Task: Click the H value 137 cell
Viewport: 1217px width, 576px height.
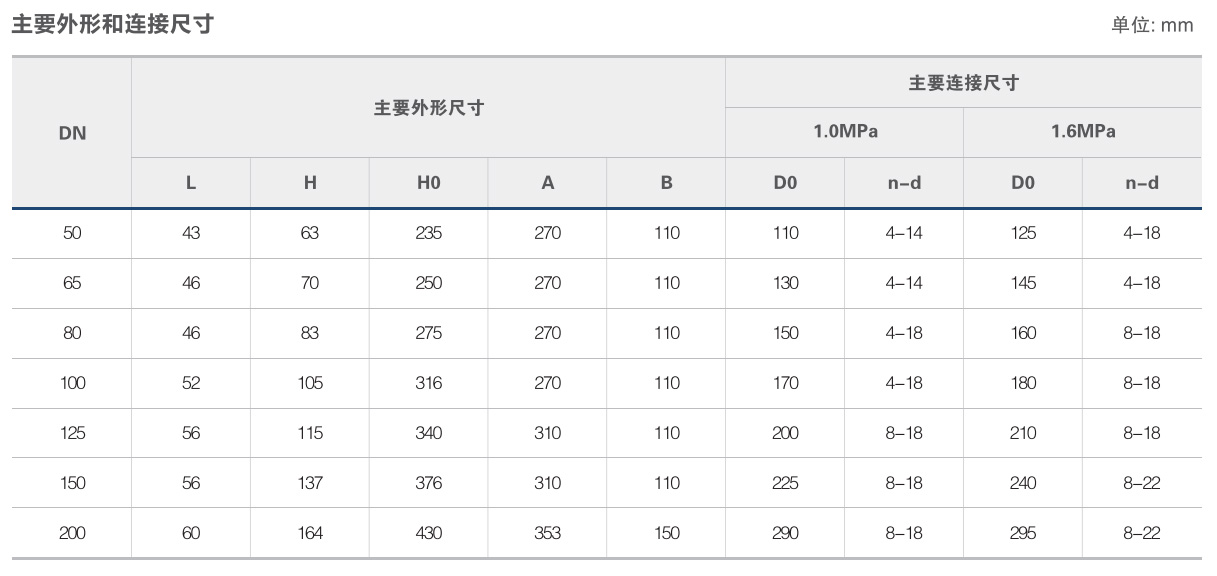Action: 310,483
